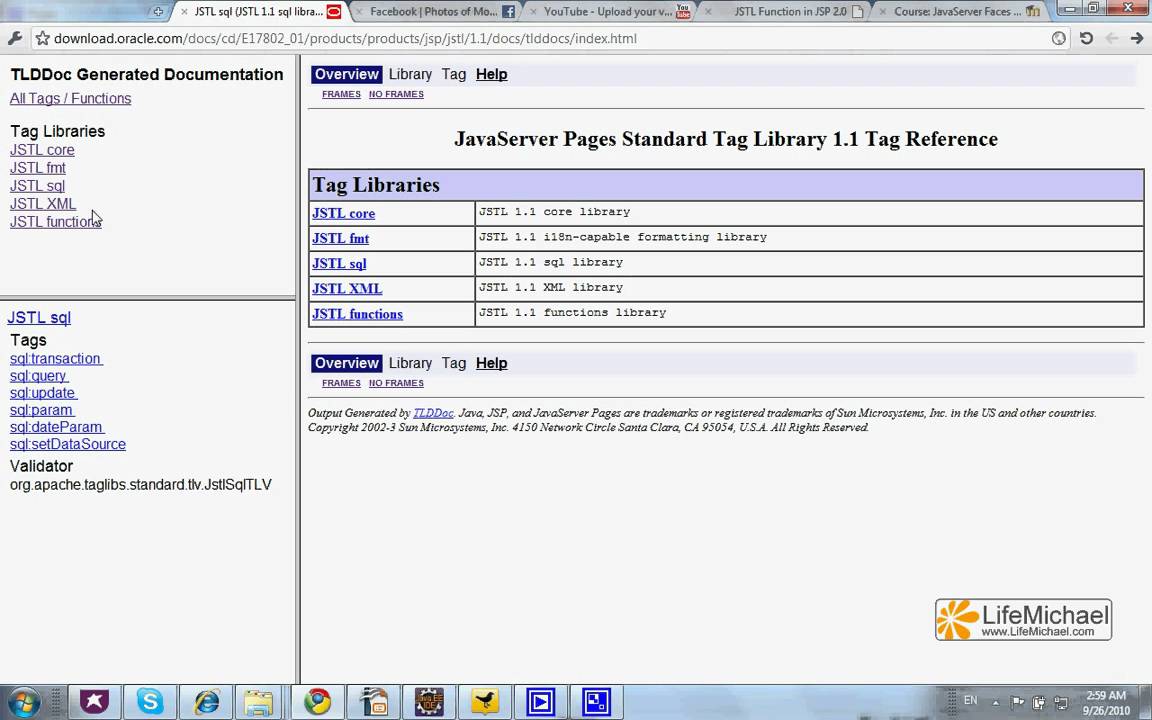This screenshot has height=720, width=1152.
Task: Click the network tray icon
Action: click(1060, 702)
